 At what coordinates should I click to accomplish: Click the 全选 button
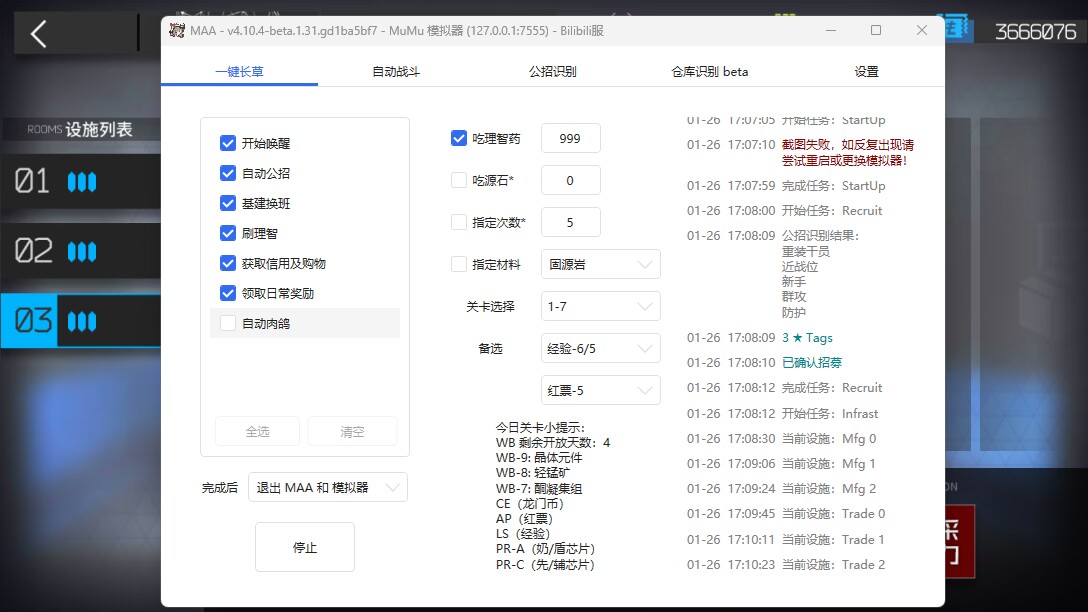click(257, 432)
